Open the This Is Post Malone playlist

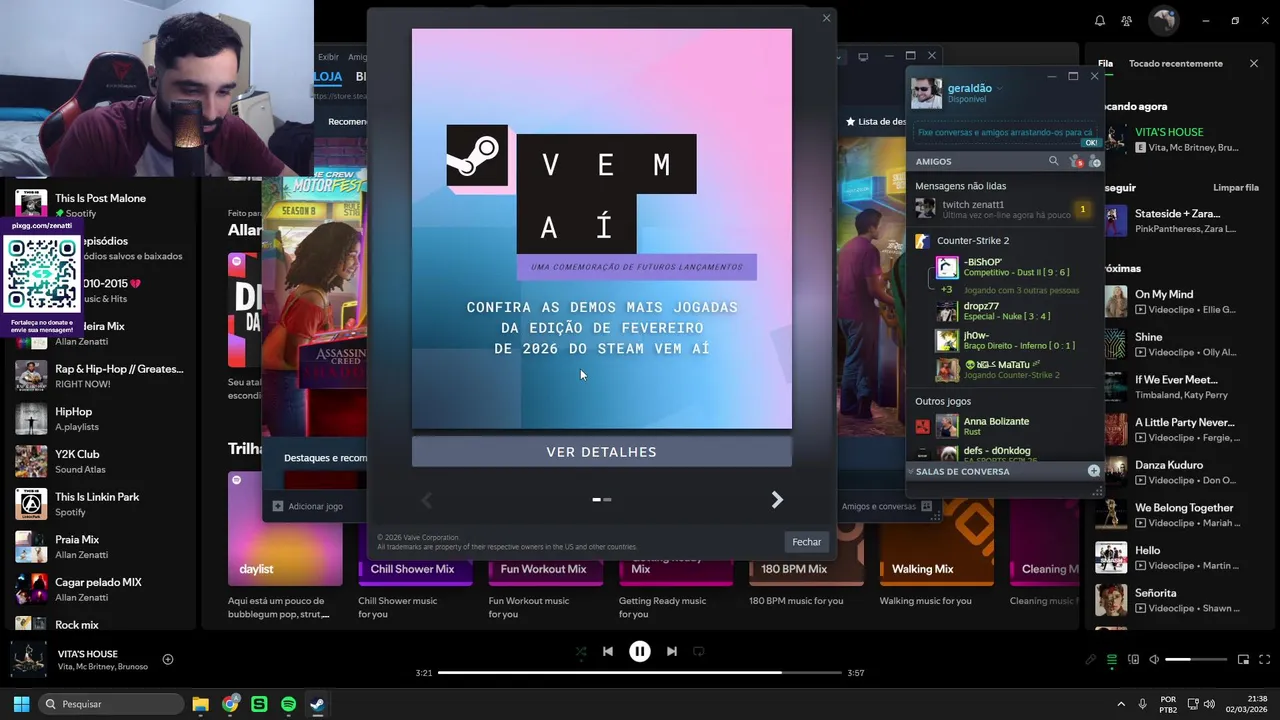click(x=98, y=205)
